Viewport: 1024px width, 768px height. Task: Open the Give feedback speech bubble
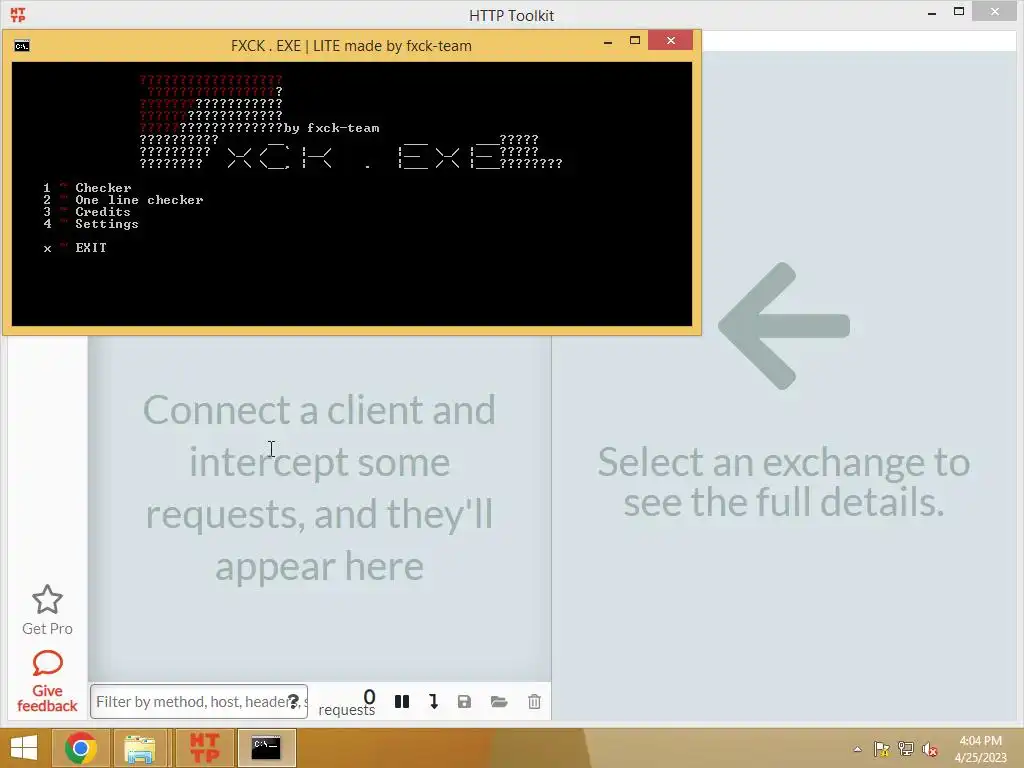click(x=47, y=664)
